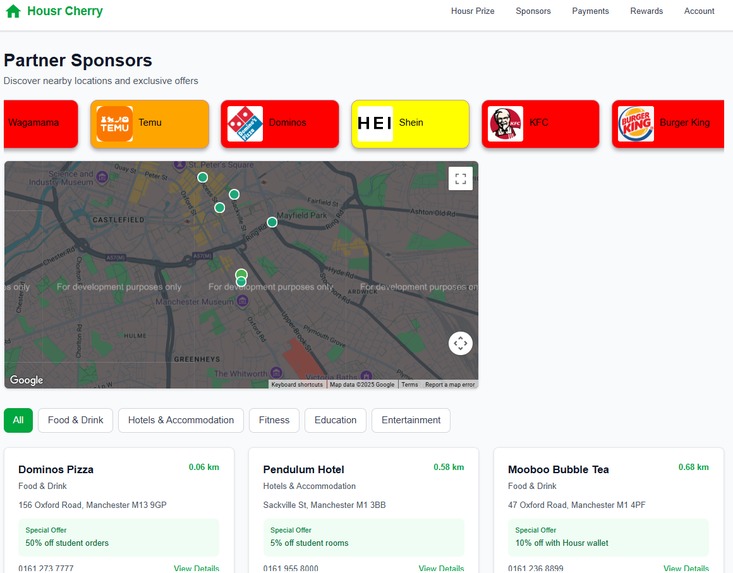733x573 pixels.
Task: Toggle fullscreen view on the map
Action: (x=460, y=179)
